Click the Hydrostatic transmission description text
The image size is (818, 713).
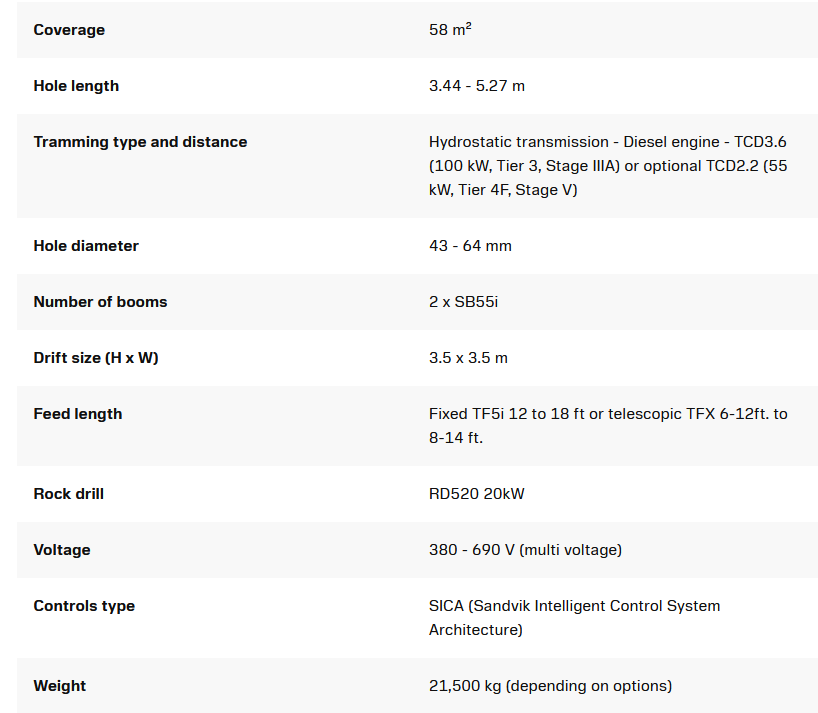point(608,166)
